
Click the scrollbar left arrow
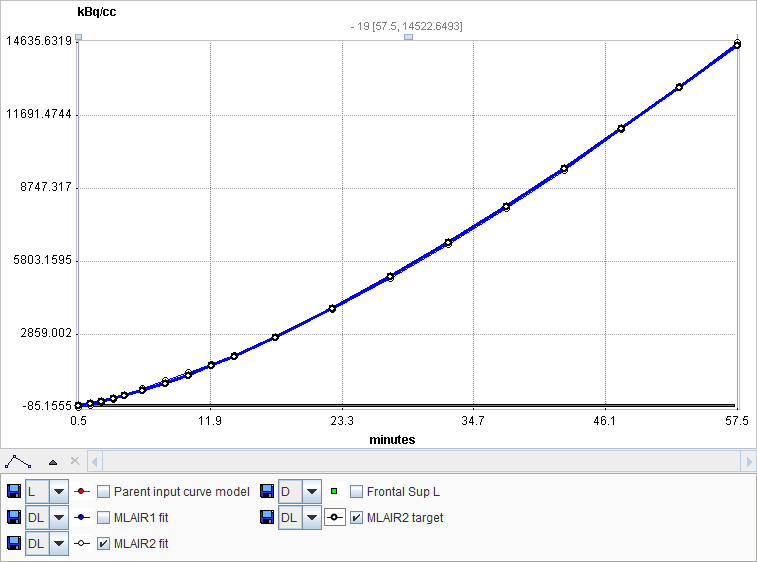(95, 462)
